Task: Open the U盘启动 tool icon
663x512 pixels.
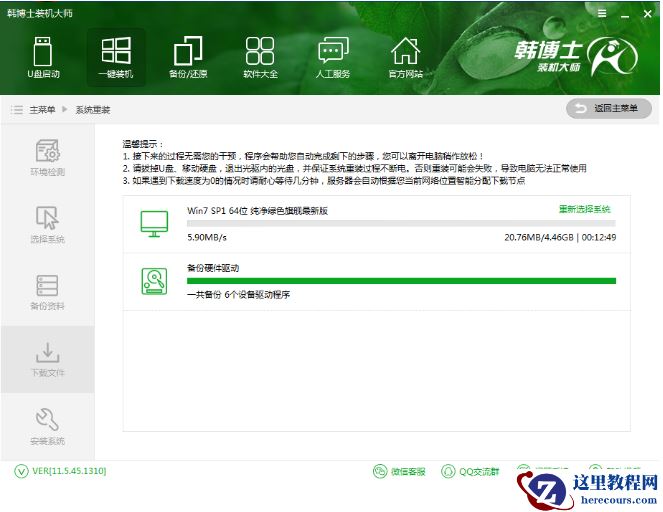Action: (43, 51)
